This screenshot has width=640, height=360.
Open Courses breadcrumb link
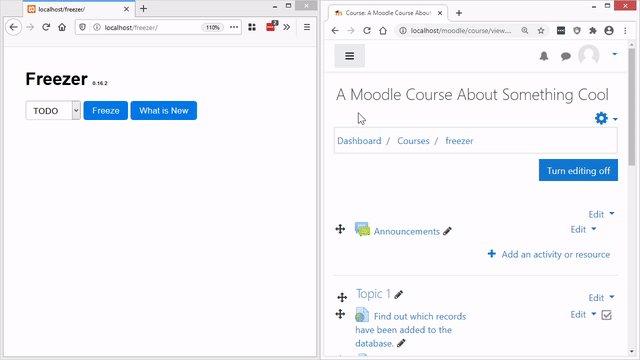413,141
